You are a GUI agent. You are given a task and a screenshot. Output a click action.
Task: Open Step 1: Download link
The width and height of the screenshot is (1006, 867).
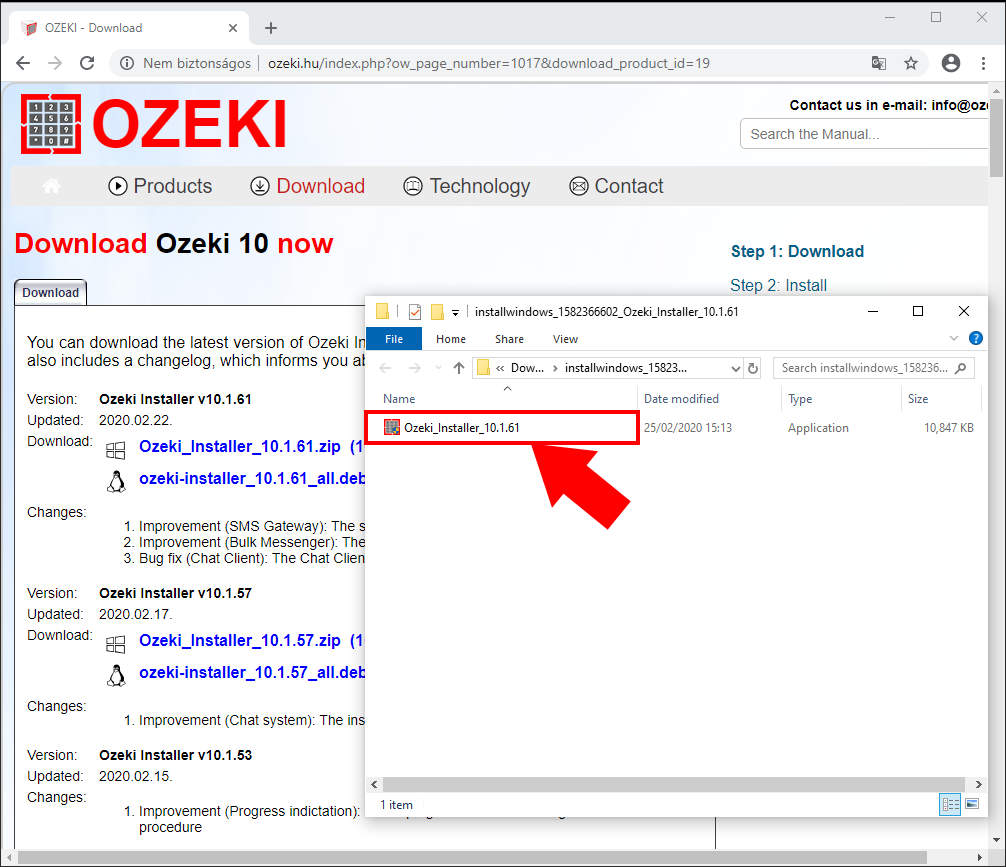pyautogui.click(x=797, y=251)
